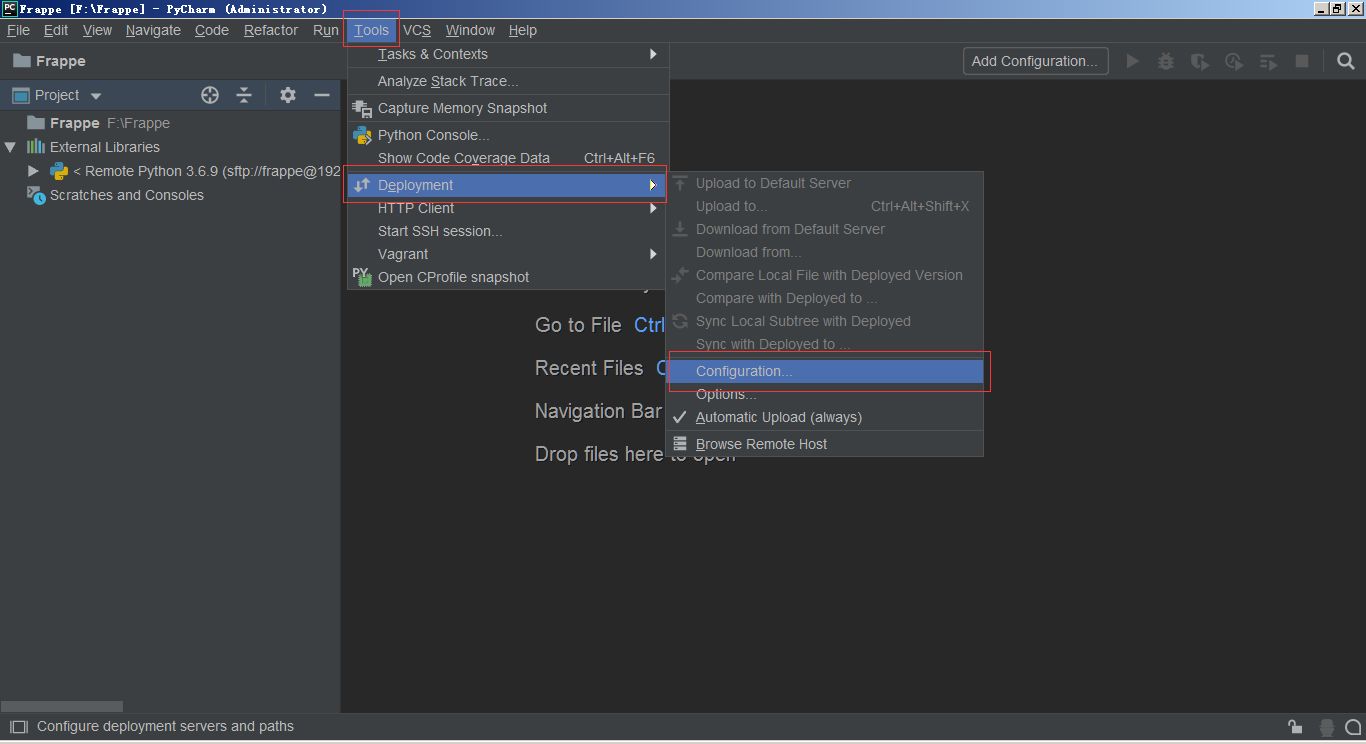
Task: Open the File menu
Action: click(18, 30)
